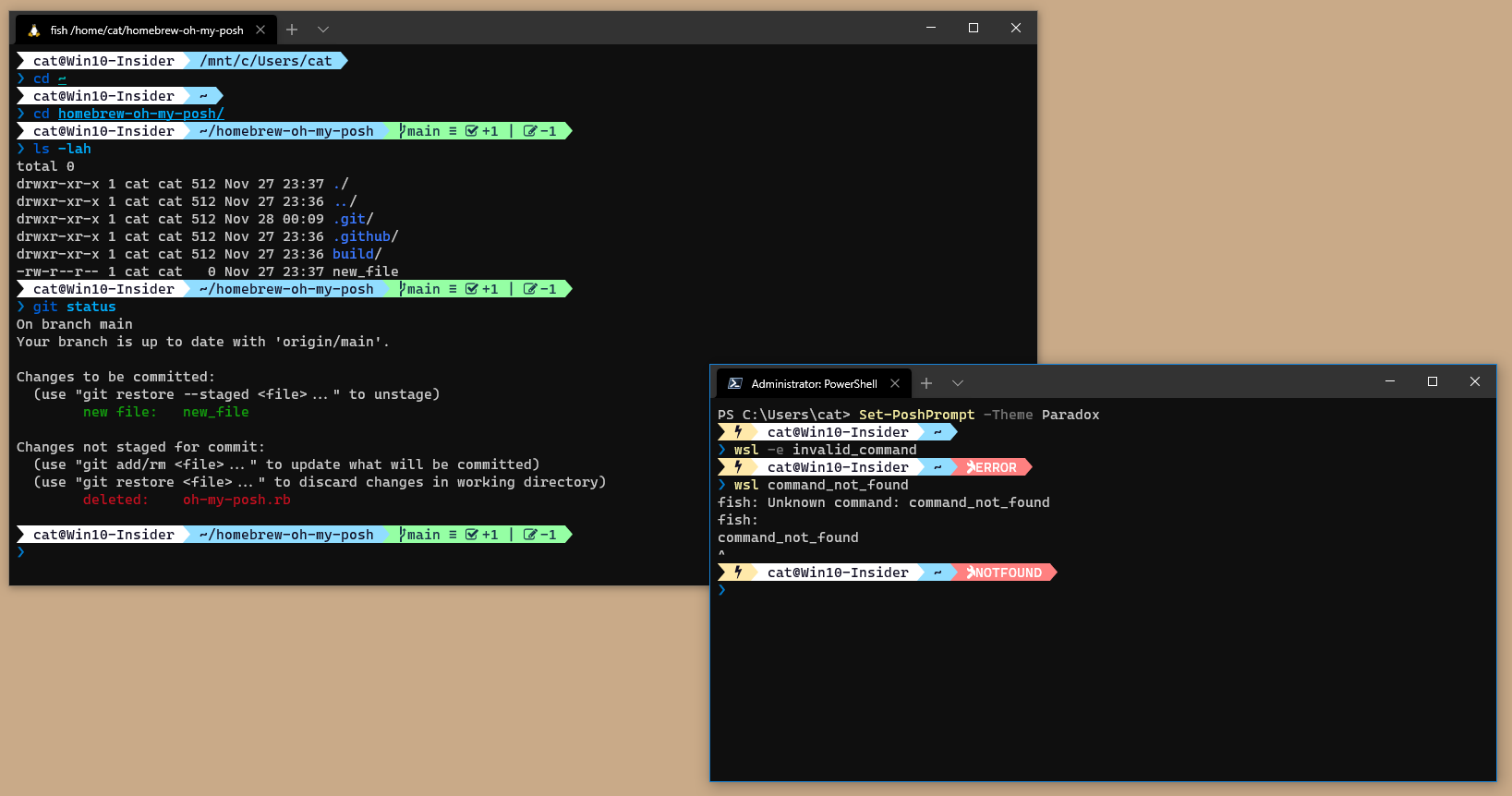Click the underlined homebrew-oh-my-posh/ path
Image resolution: width=1512 pixels, height=796 pixels.
click(x=141, y=114)
